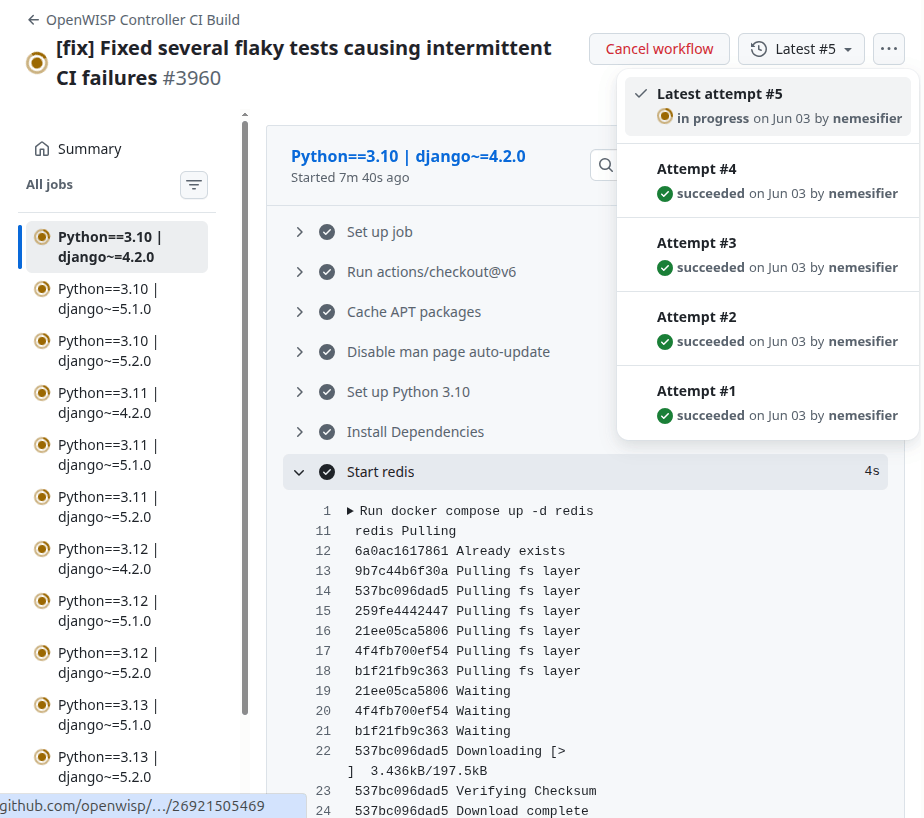Open job Python==3.13 | django~=5.2.0

click(x=117, y=767)
